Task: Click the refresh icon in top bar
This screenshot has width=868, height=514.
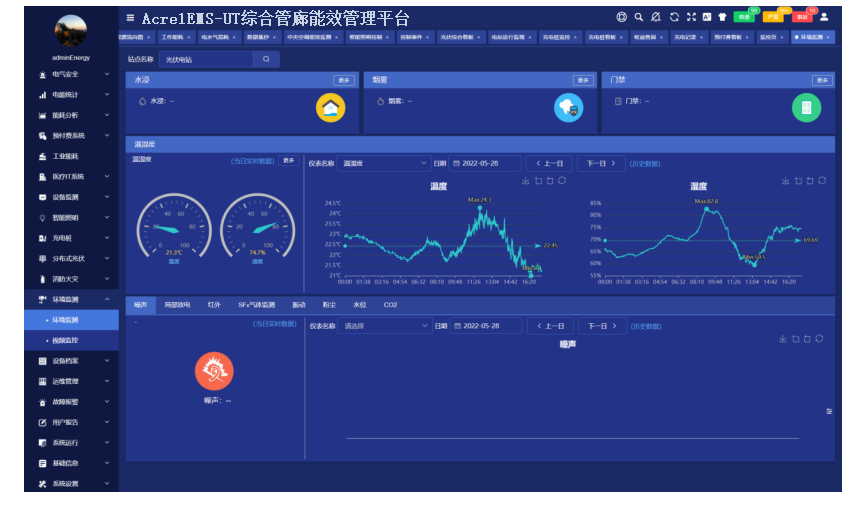Action: (x=674, y=17)
